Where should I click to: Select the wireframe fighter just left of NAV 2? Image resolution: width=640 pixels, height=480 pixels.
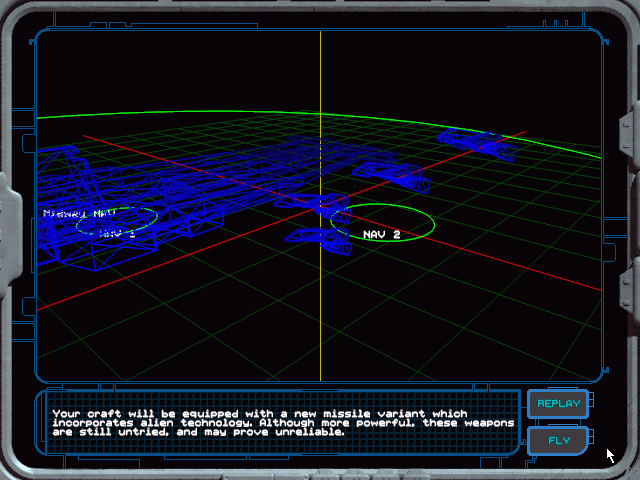[x=319, y=241]
